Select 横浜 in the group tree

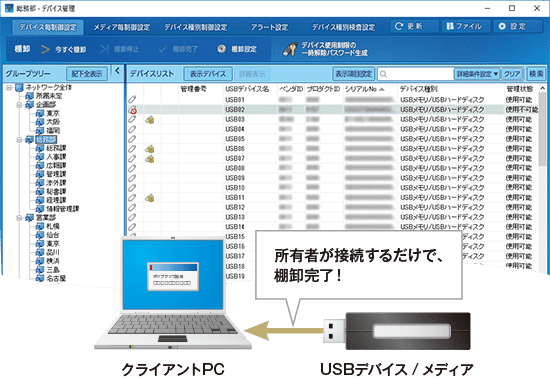click(x=53, y=261)
